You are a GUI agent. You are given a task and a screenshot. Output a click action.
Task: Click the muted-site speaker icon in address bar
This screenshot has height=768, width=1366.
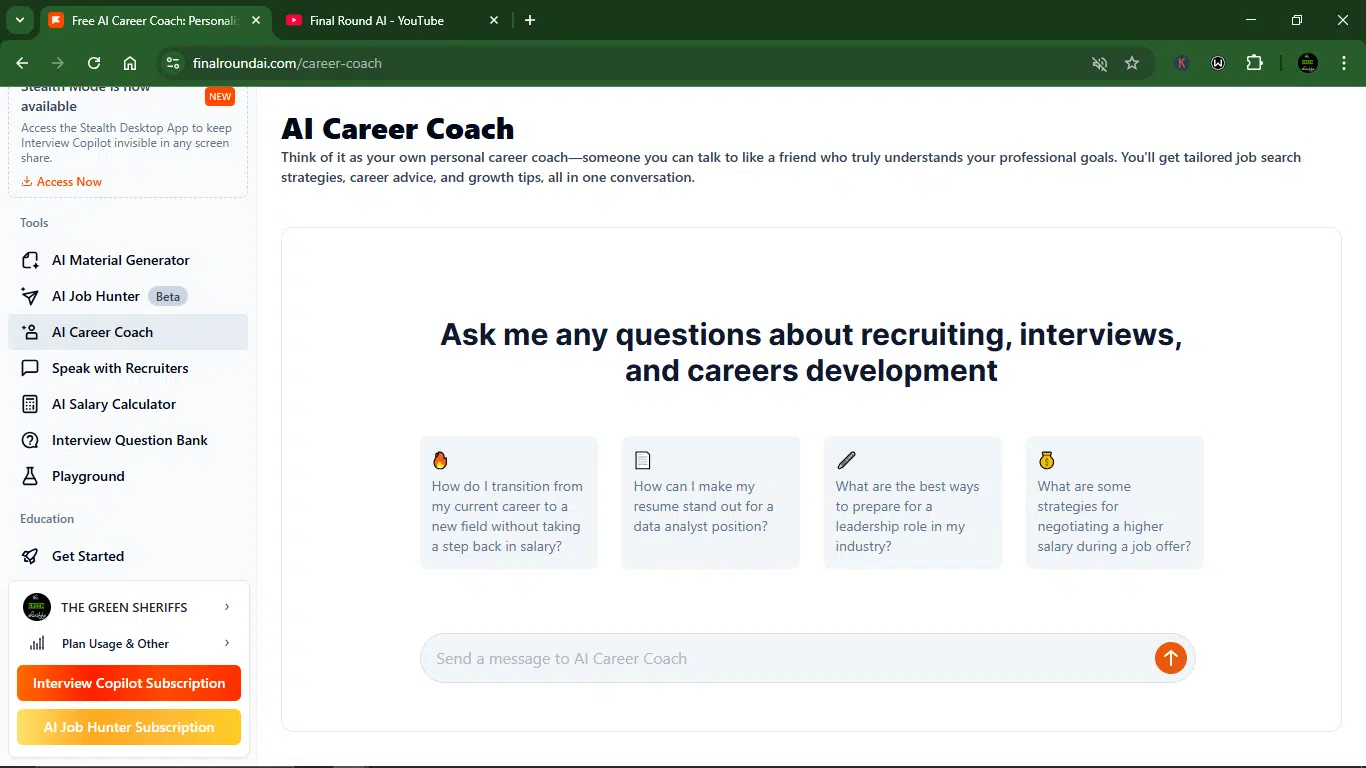pos(1099,63)
